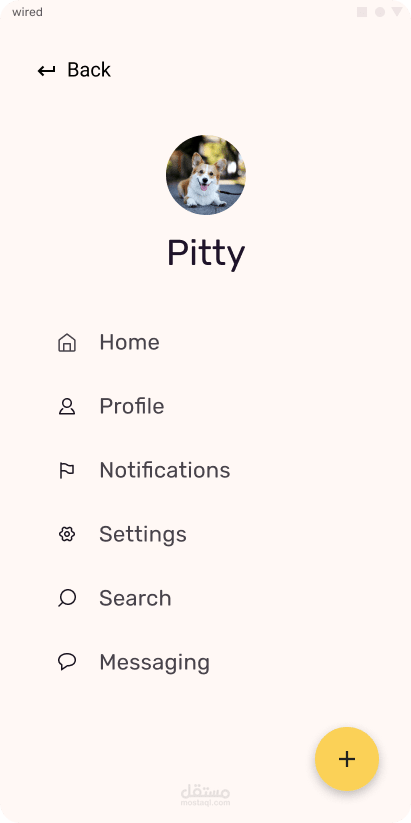Click the circle icon in status bar
The width and height of the screenshot is (411, 823).
(x=380, y=12)
